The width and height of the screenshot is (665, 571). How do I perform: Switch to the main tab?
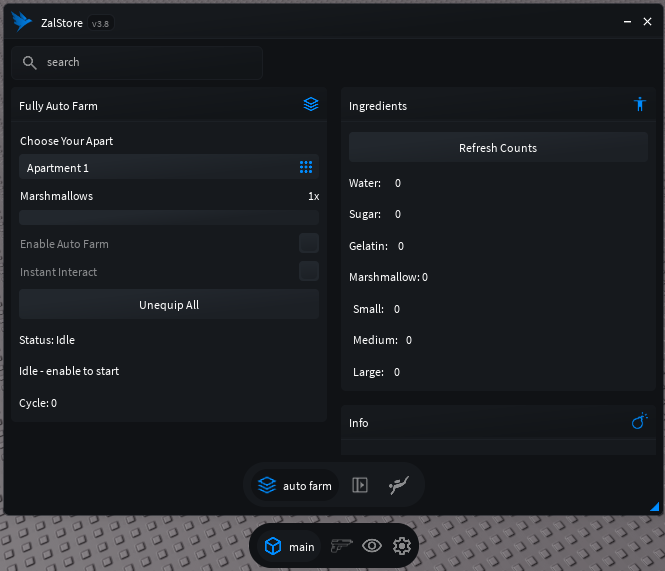coord(288,546)
